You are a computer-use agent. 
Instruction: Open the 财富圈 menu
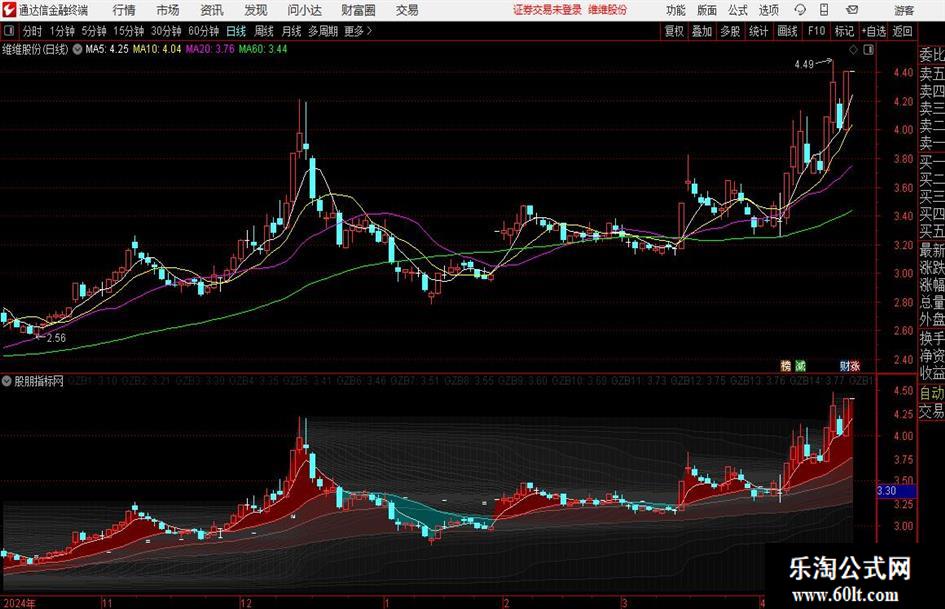pos(358,10)
